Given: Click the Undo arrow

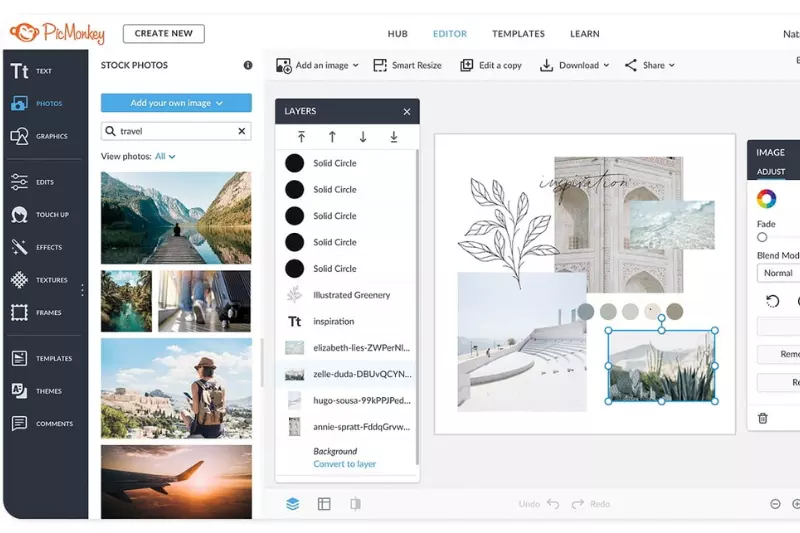Looking at the screenshot, I should 553,504.
